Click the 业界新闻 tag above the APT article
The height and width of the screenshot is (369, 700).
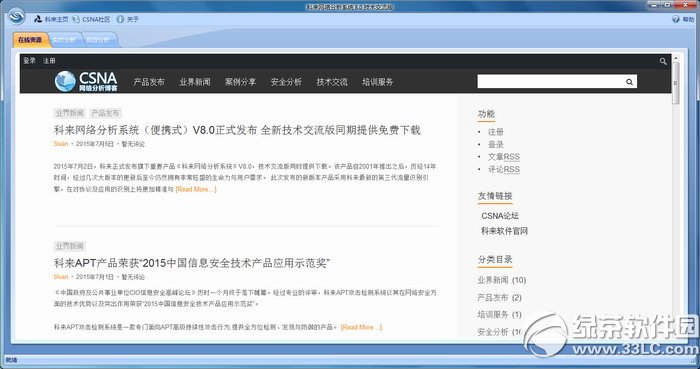click(70, 246)
